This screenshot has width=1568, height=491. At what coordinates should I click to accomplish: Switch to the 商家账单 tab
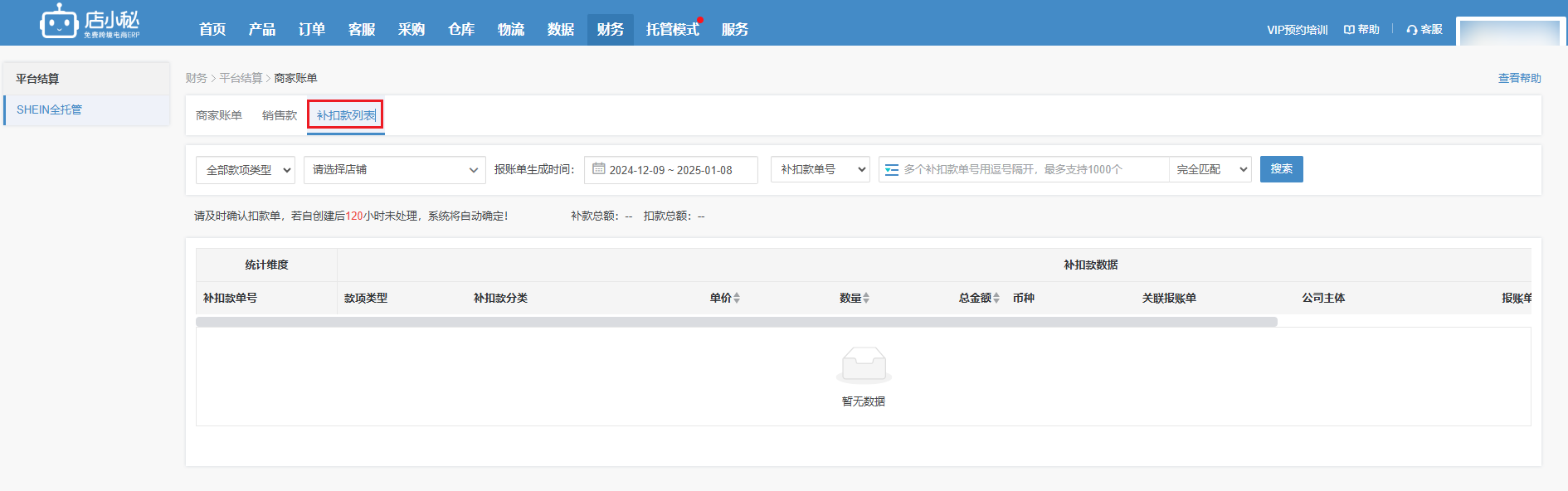[219, 115]
